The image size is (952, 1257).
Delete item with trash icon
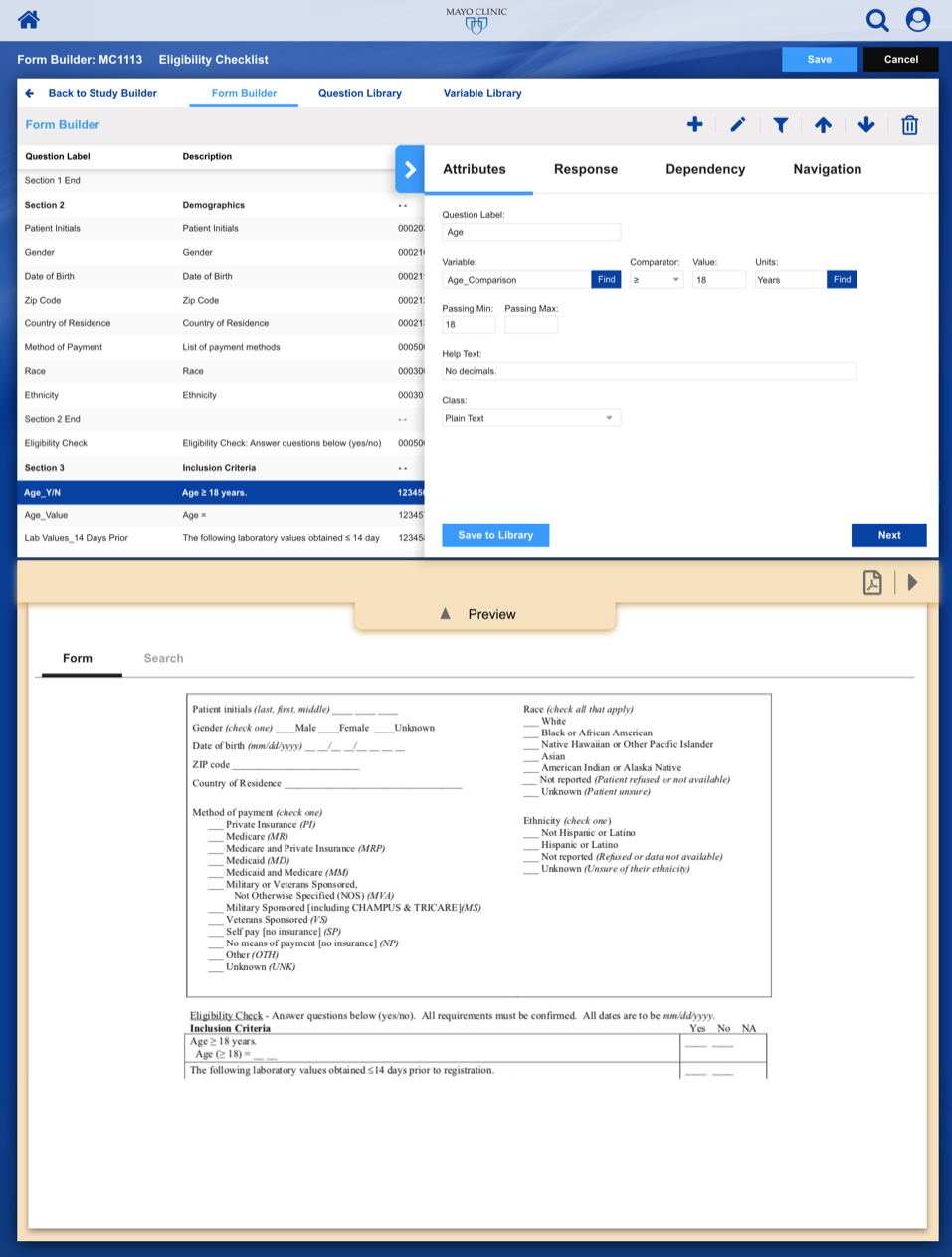click(909, 125)
